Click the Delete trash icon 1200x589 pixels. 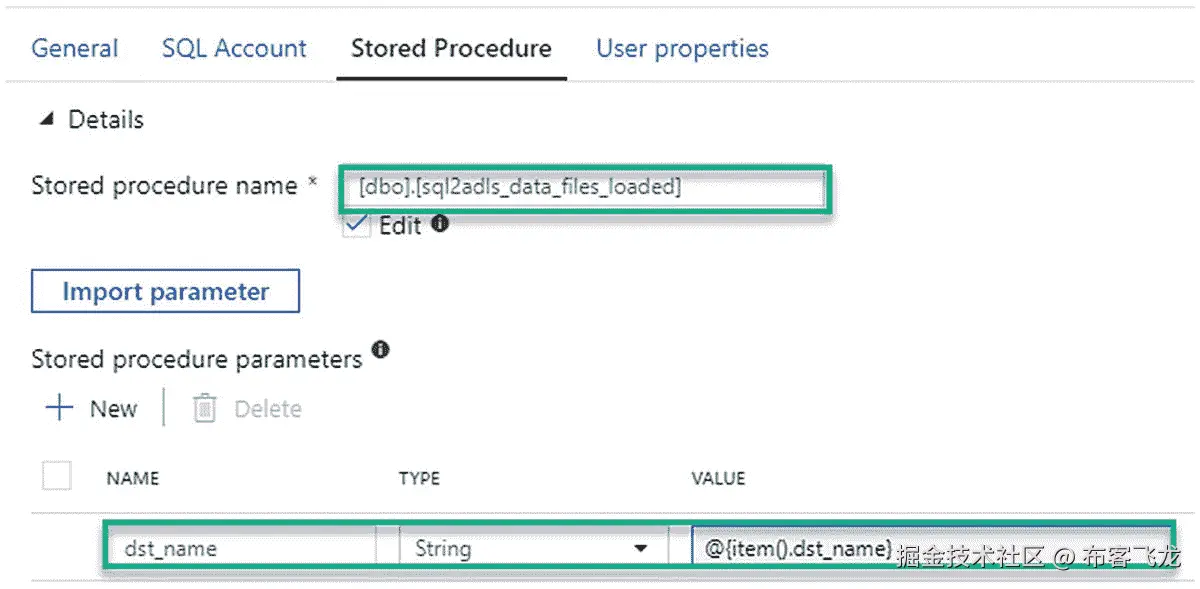coord(204,408)
